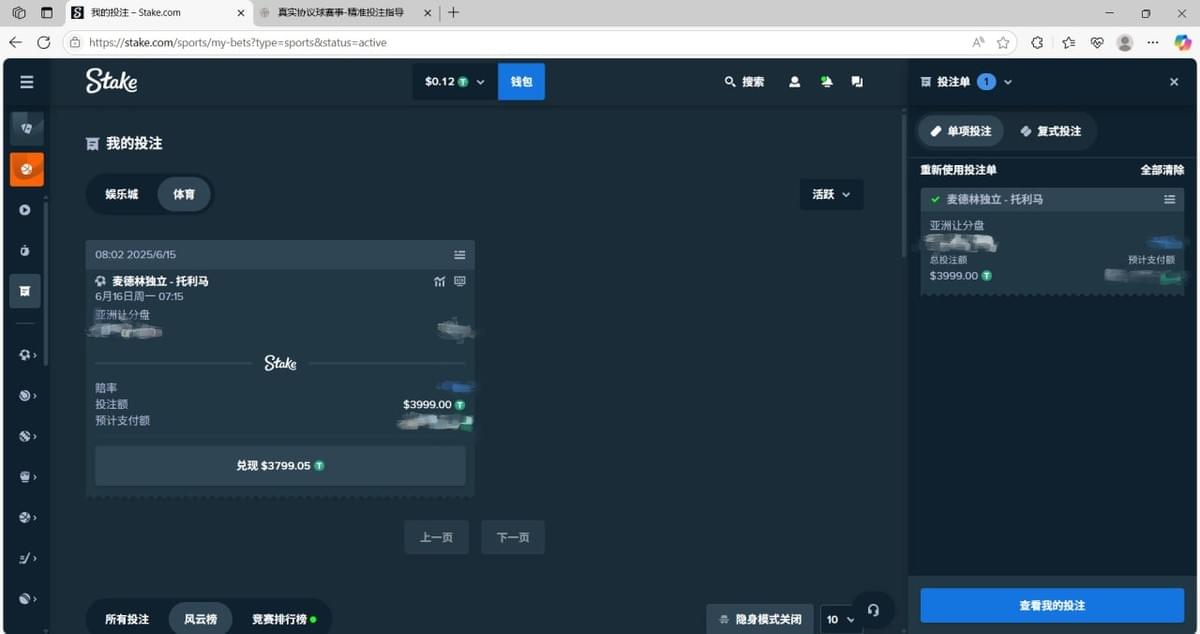
Task: Click the stopwatch starting-soon icon in sidebar
Action: [x=25, y=250]
